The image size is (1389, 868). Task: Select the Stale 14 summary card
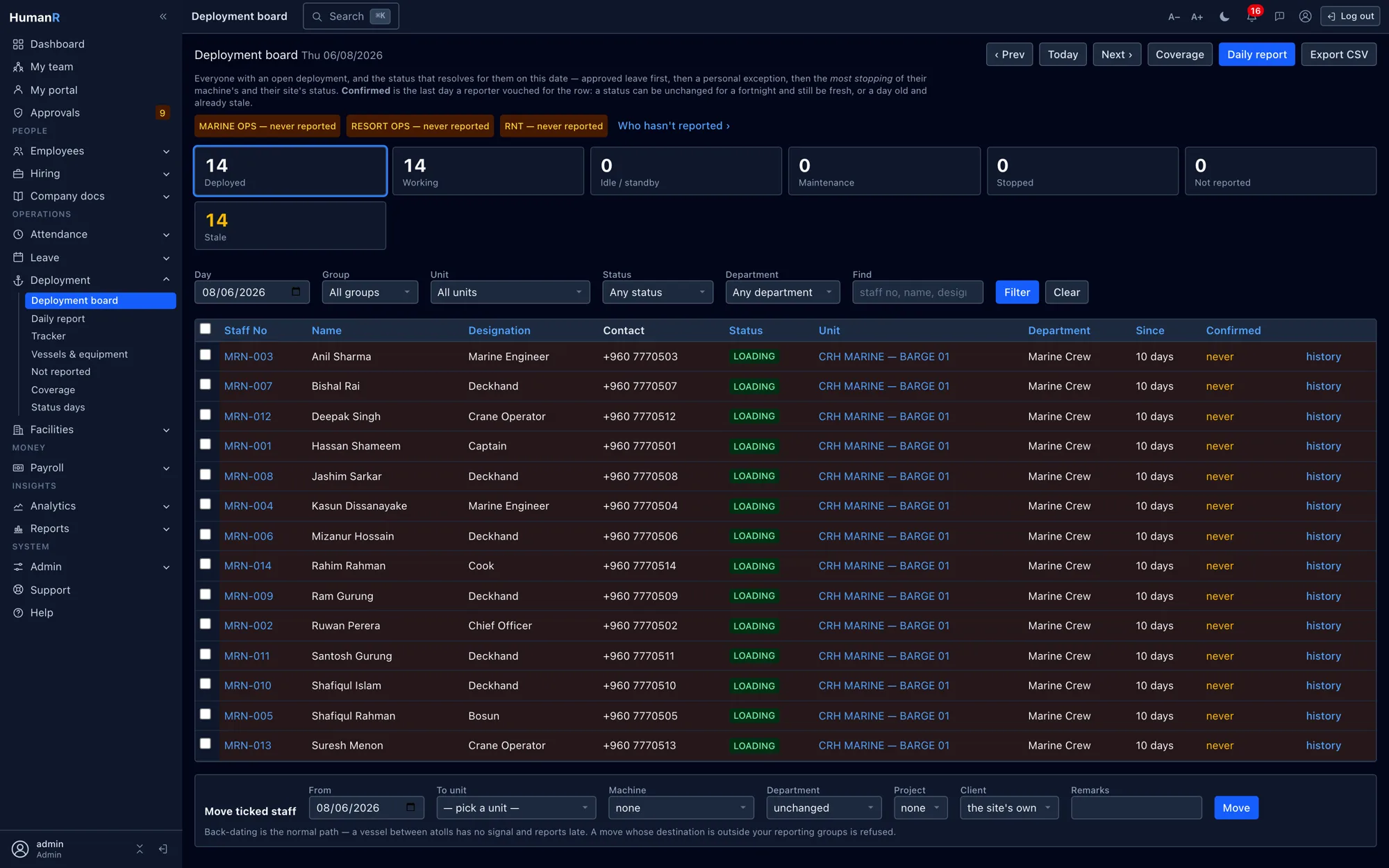[x=290, y=226]
